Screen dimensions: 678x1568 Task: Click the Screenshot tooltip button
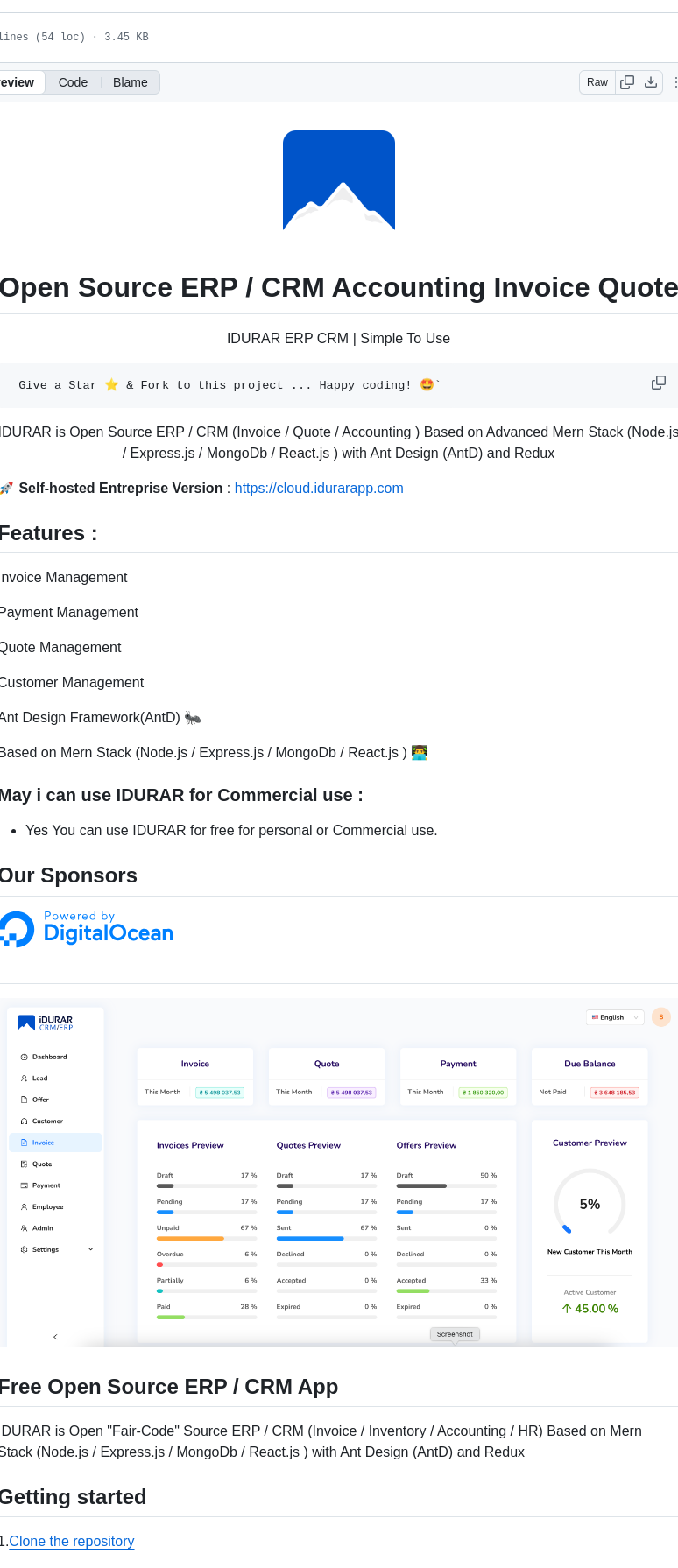pos(455,1334)
